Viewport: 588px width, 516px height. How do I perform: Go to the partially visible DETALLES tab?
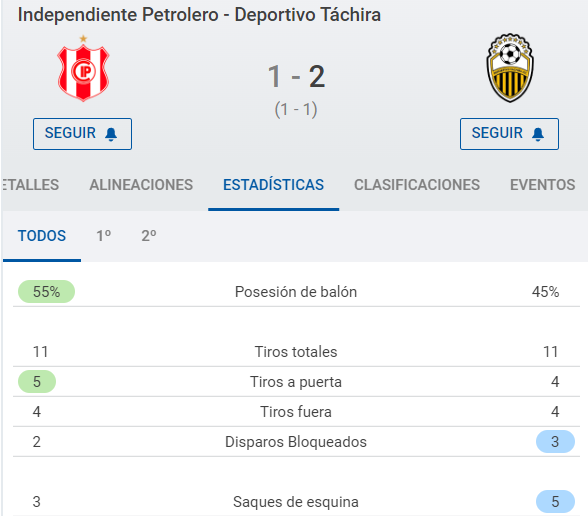click(x=31, y=185)
